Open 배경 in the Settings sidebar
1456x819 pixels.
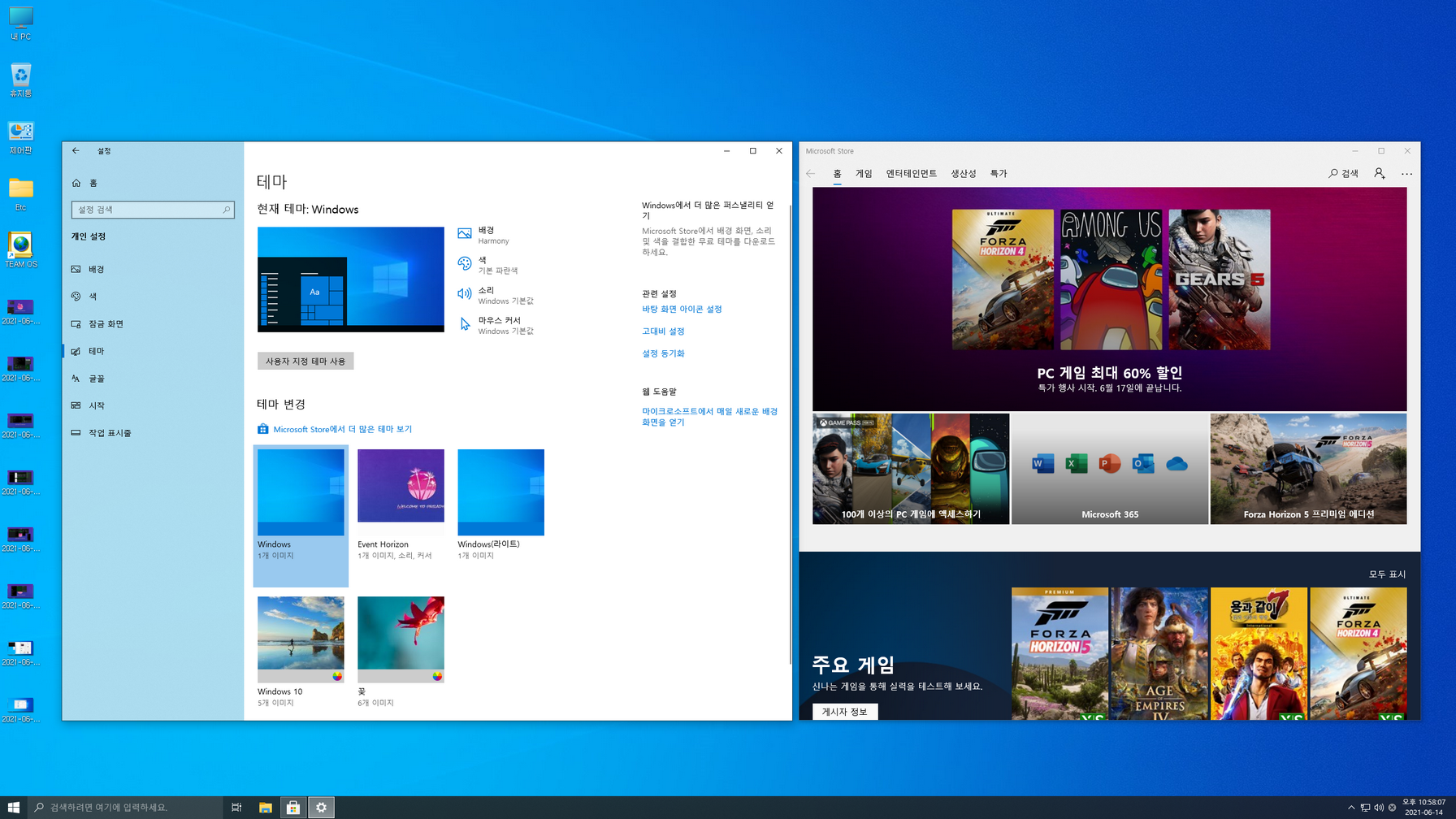153,269
